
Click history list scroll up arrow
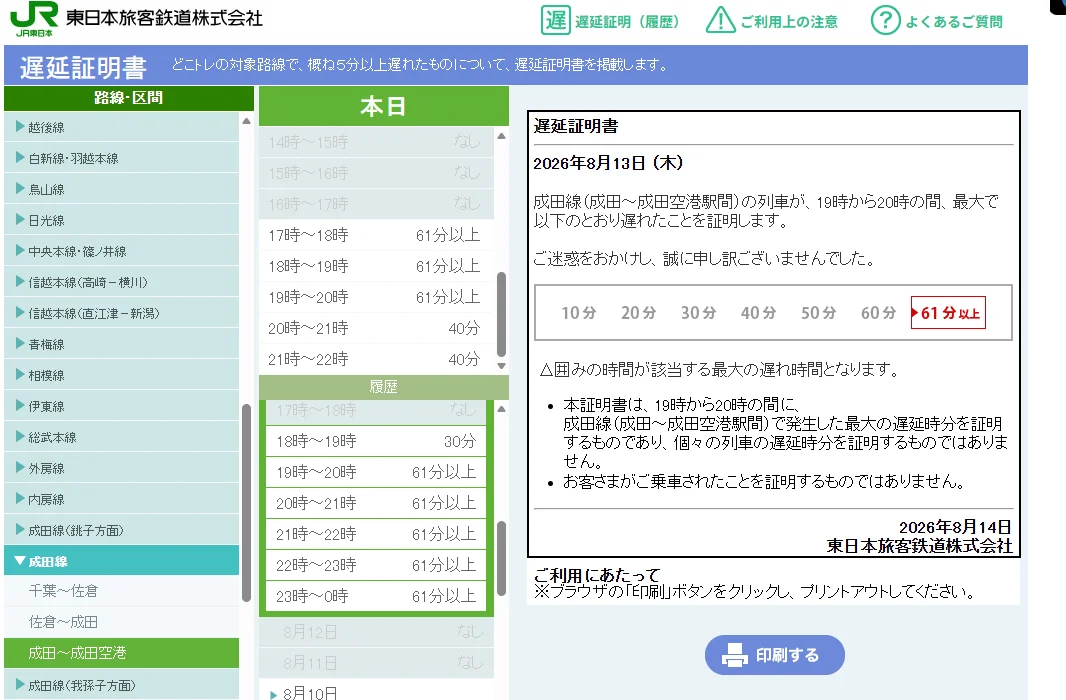point(501,408)
